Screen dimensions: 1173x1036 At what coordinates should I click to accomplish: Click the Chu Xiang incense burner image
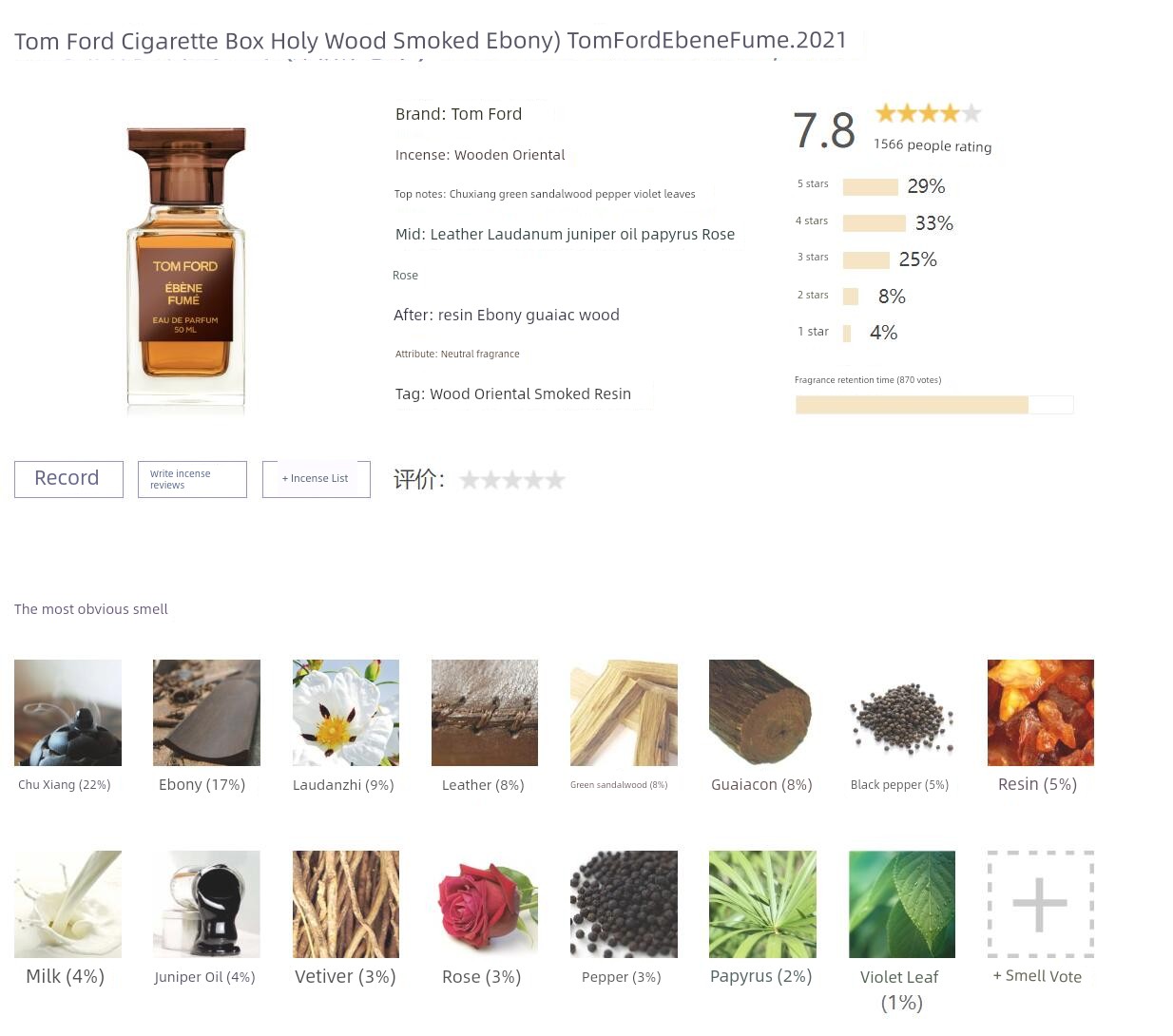(x=67, y=713)
